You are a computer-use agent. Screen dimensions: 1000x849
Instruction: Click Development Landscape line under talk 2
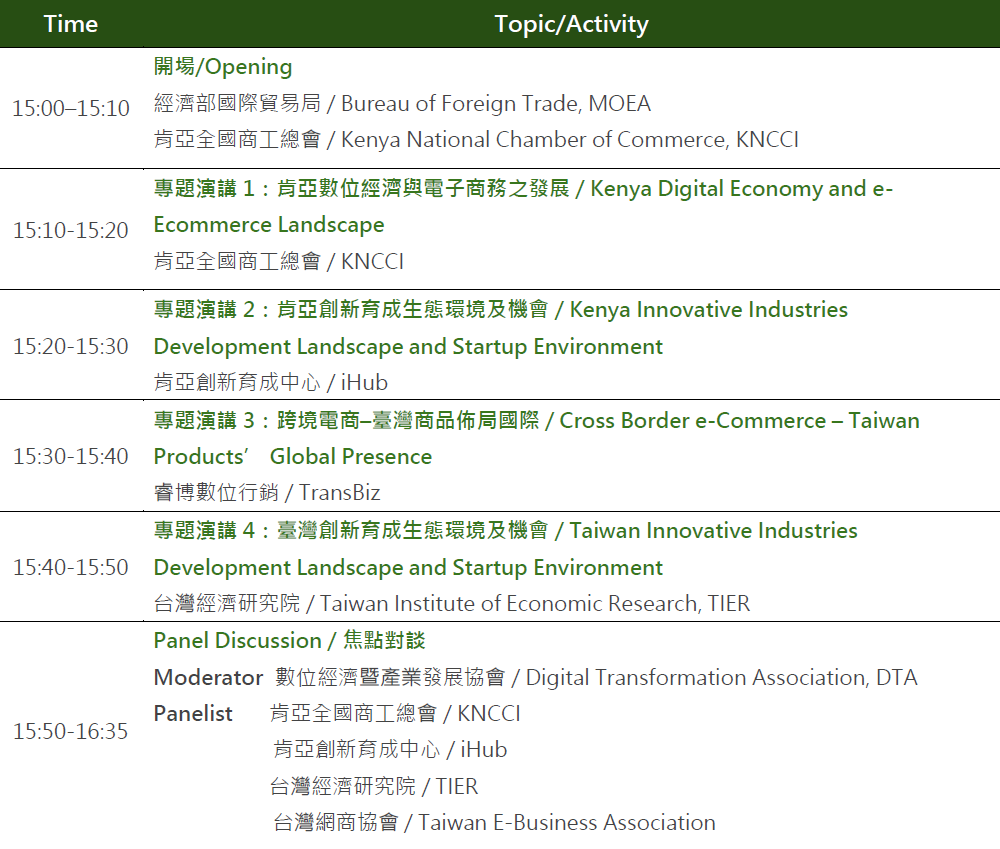click(408, 346)
